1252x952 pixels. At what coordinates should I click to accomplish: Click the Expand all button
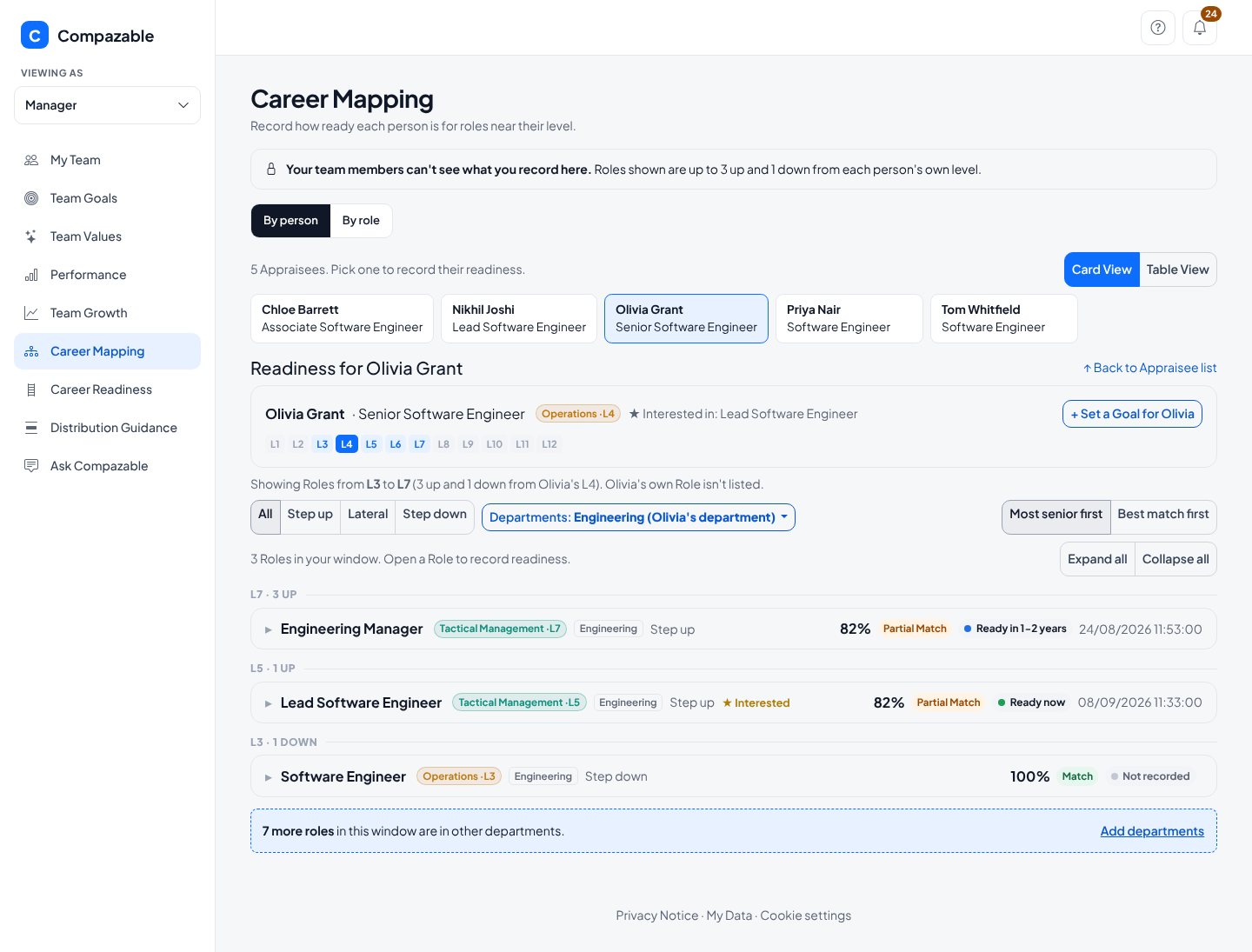click(x=1097, y=559)
